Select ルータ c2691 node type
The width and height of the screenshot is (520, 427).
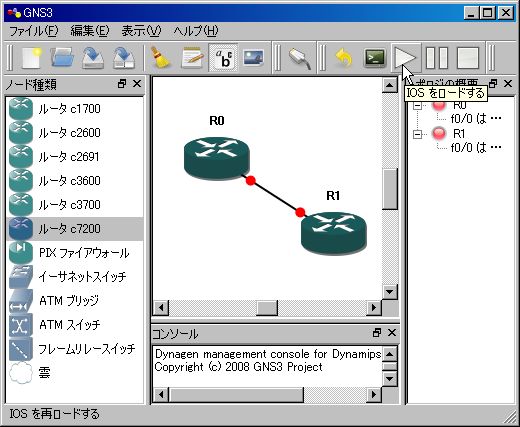click(x=75, y=157)
